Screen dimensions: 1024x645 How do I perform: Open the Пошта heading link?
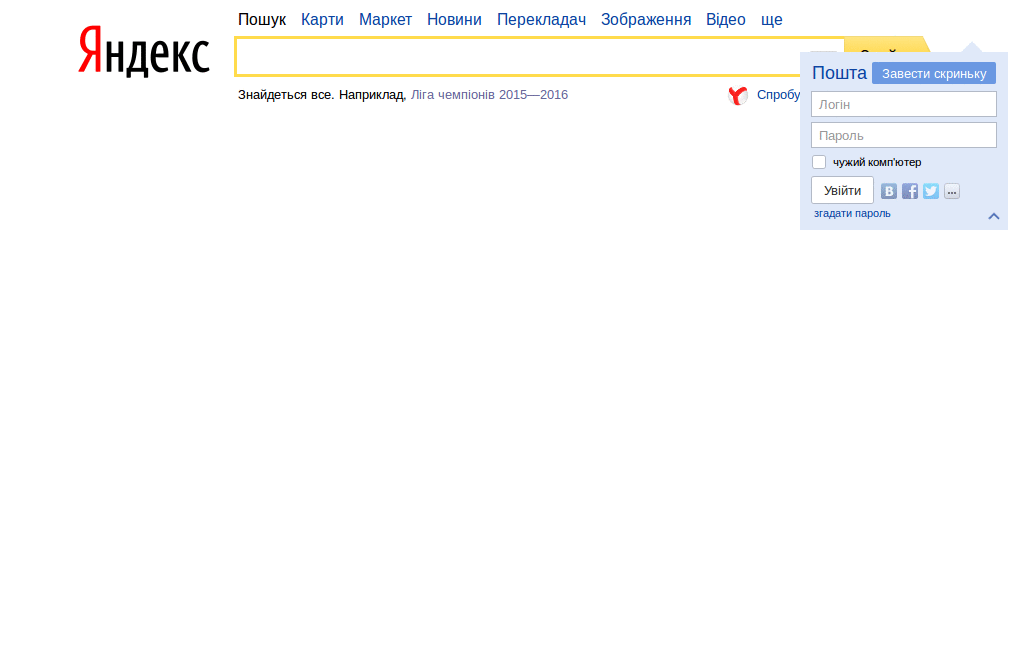coord(839,72)
